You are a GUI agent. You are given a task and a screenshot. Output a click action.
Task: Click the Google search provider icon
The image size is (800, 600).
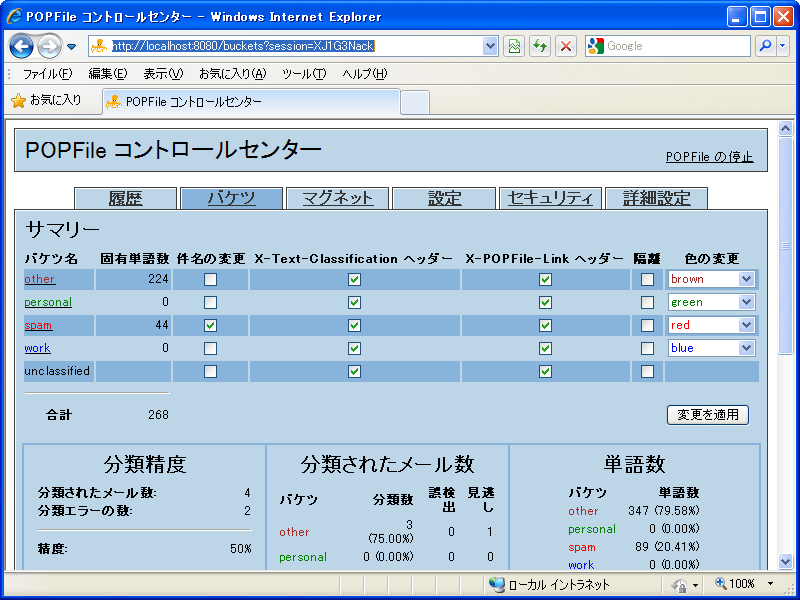[595, 46]
